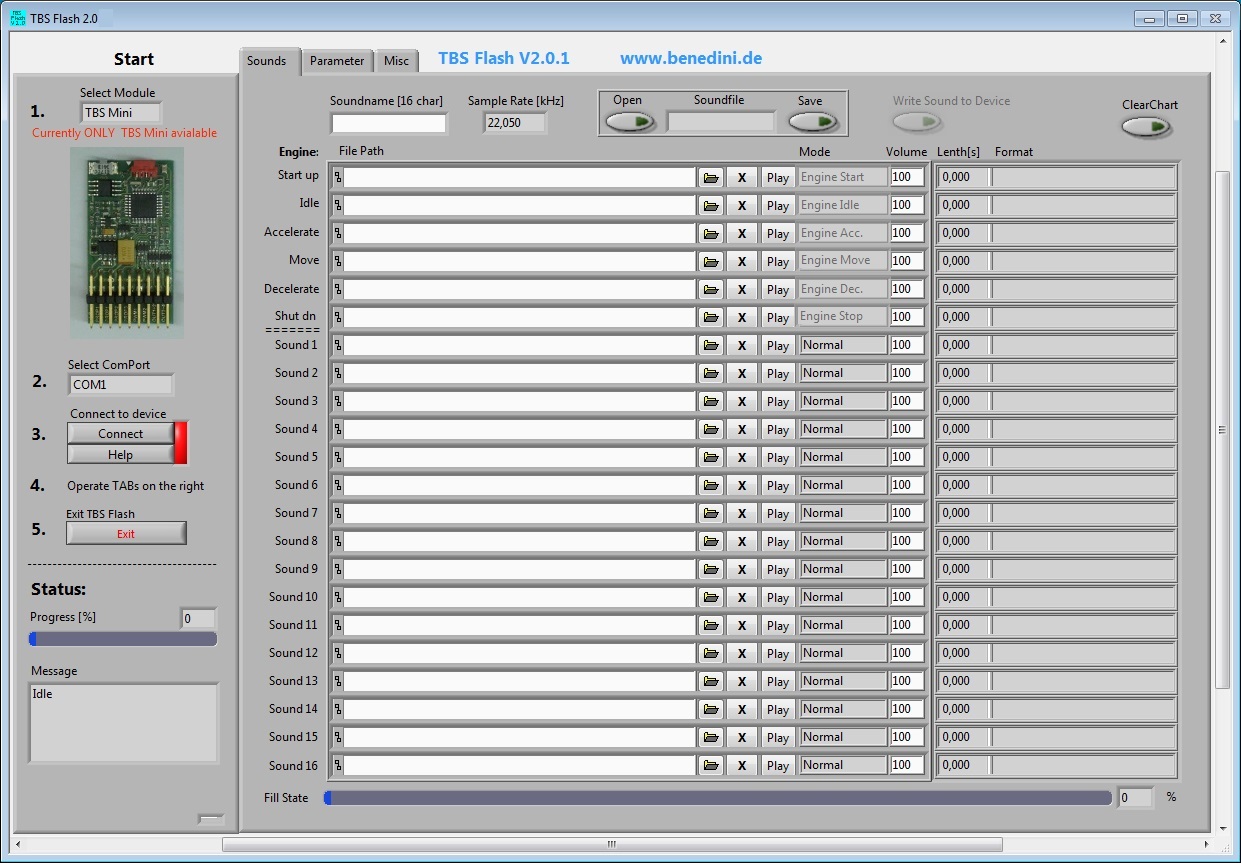Browse file for Sound 10
1241x863 pixels.
[711, 597]
